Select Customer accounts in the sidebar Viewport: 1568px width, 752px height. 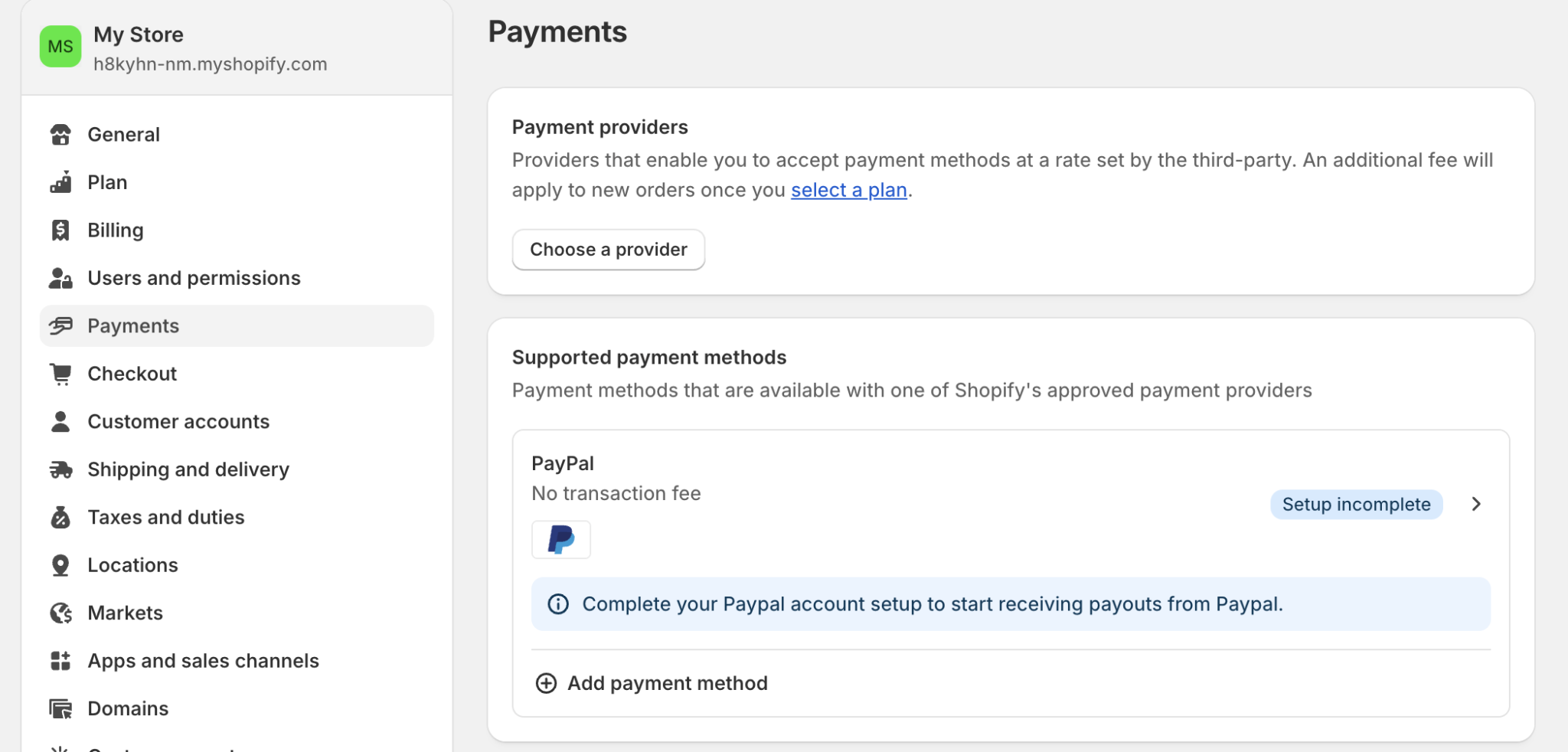click(178, 421)
